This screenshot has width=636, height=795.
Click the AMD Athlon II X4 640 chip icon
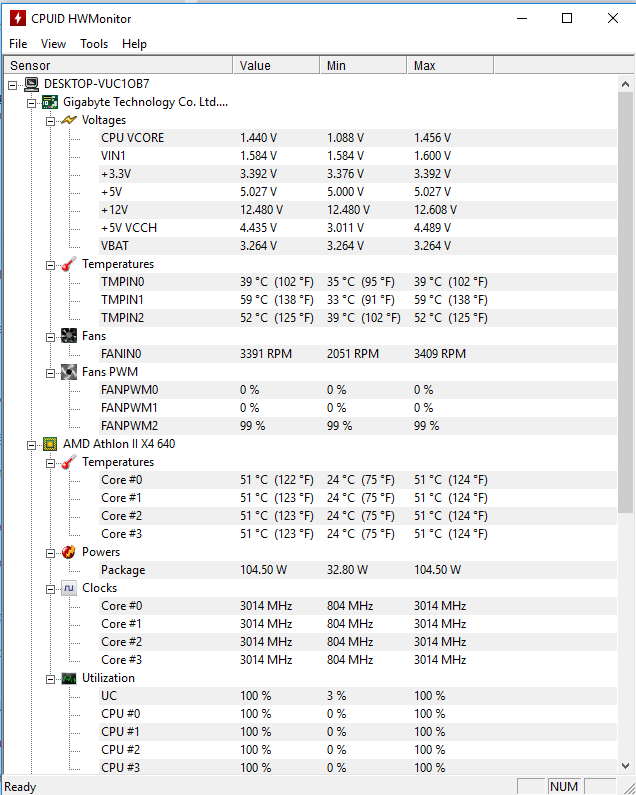click(x=50, y=443)
